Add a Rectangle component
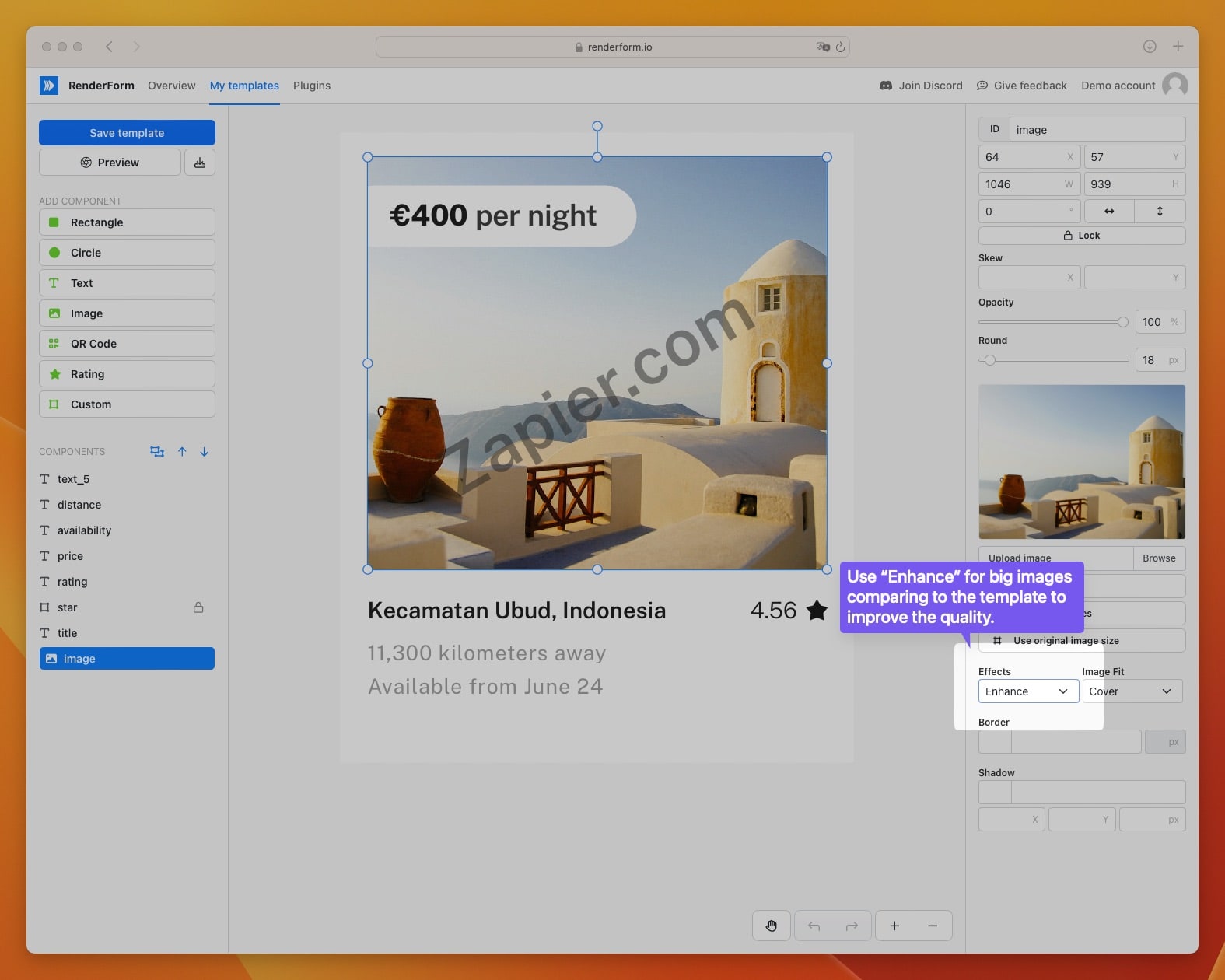This screenshot has height=980, width=1225. coord(127,222)
